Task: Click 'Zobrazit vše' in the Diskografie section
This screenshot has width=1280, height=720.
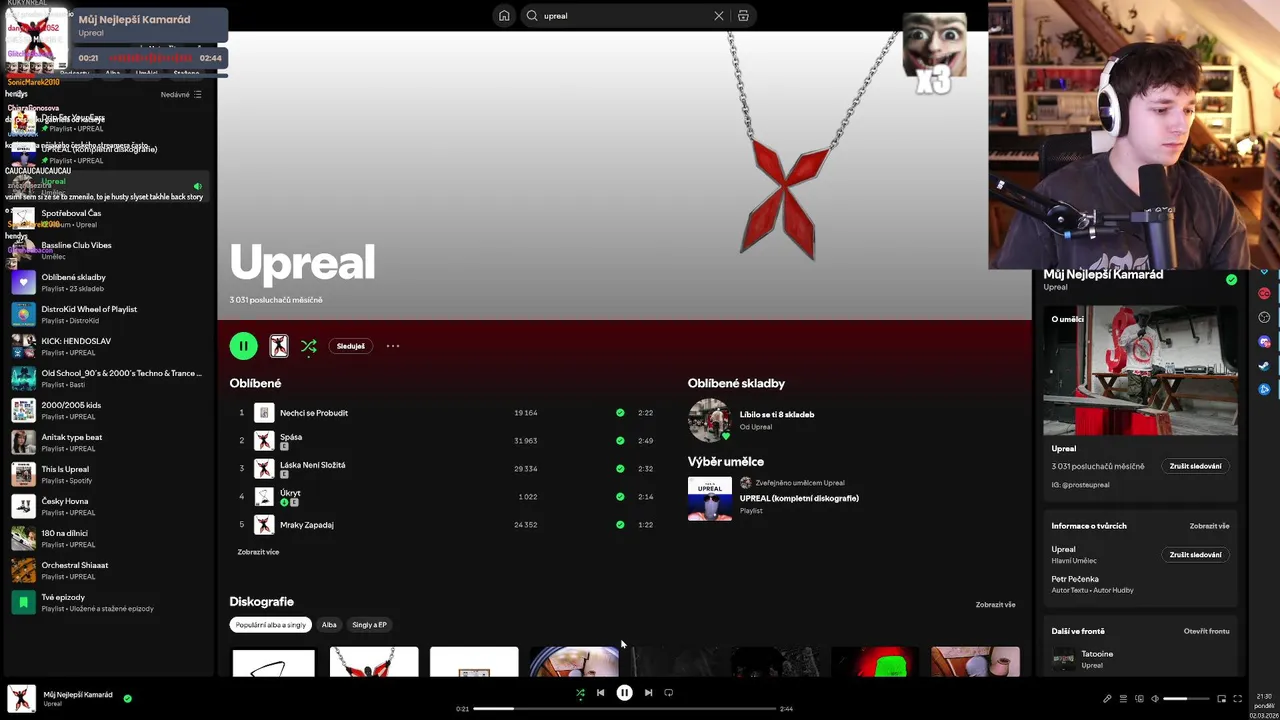Action: (995, 605)
